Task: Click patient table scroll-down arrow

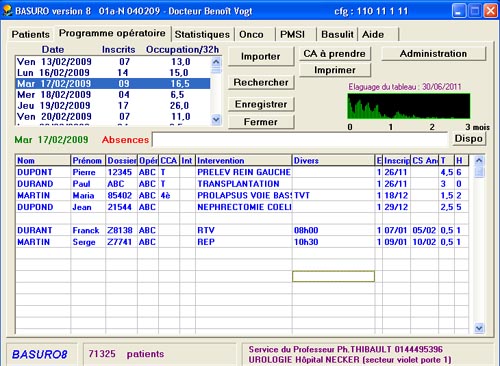Action: click(x=479, y=328)
